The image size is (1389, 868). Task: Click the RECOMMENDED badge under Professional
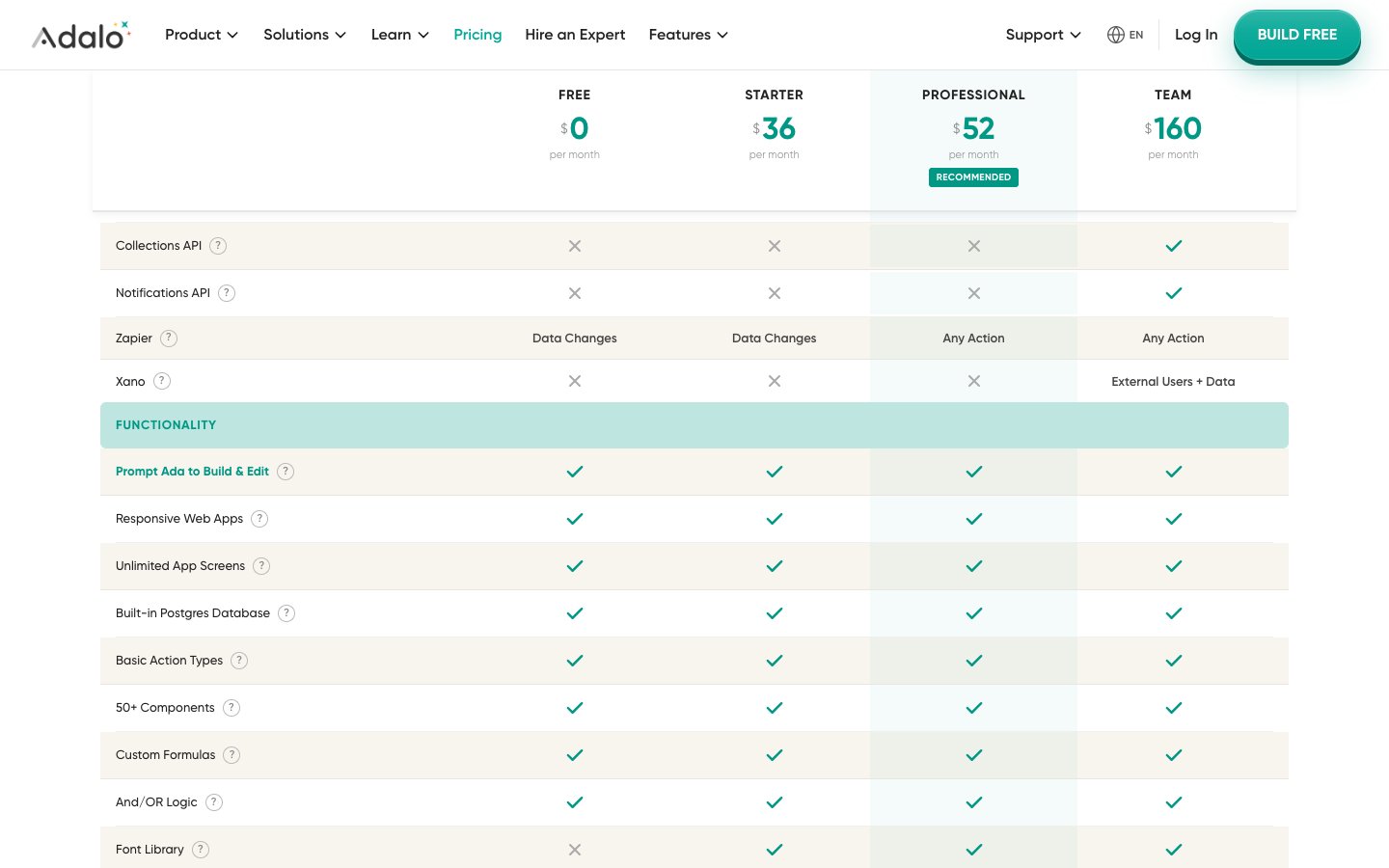click(973, 177)
